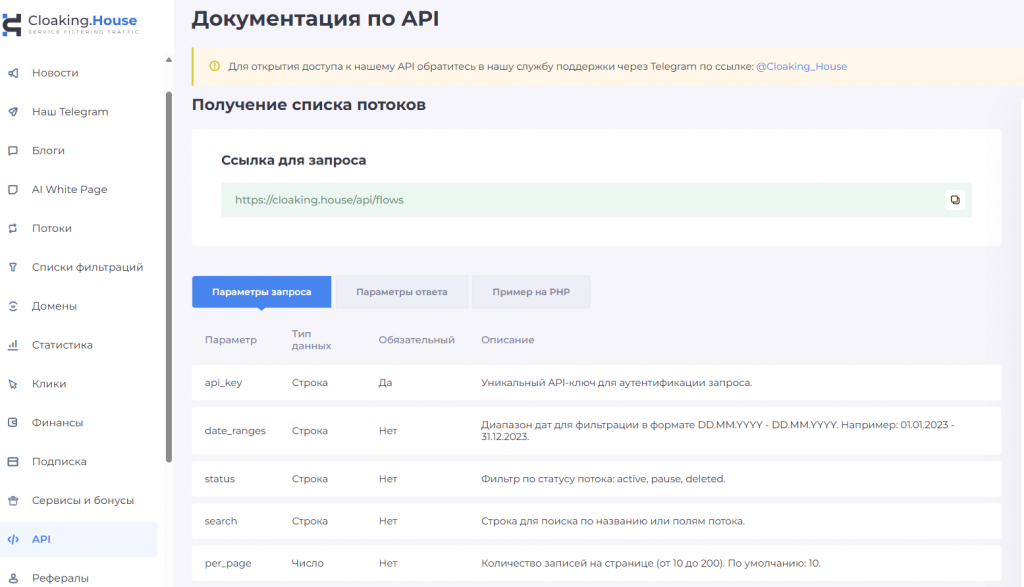Click the api_key description Уникальный API-ключ
This screenshot has width=1024, height=587.
pos(616,383)
